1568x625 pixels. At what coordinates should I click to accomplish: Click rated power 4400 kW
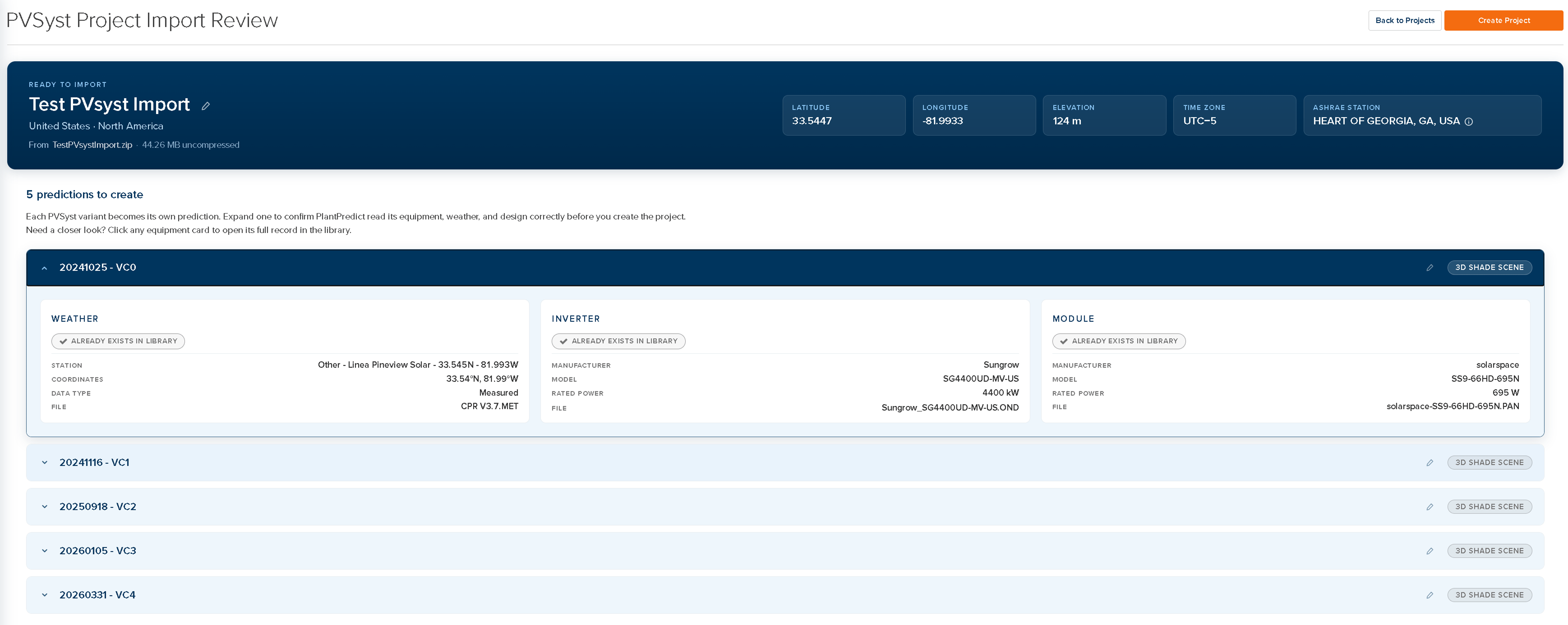coord(1001,393)
